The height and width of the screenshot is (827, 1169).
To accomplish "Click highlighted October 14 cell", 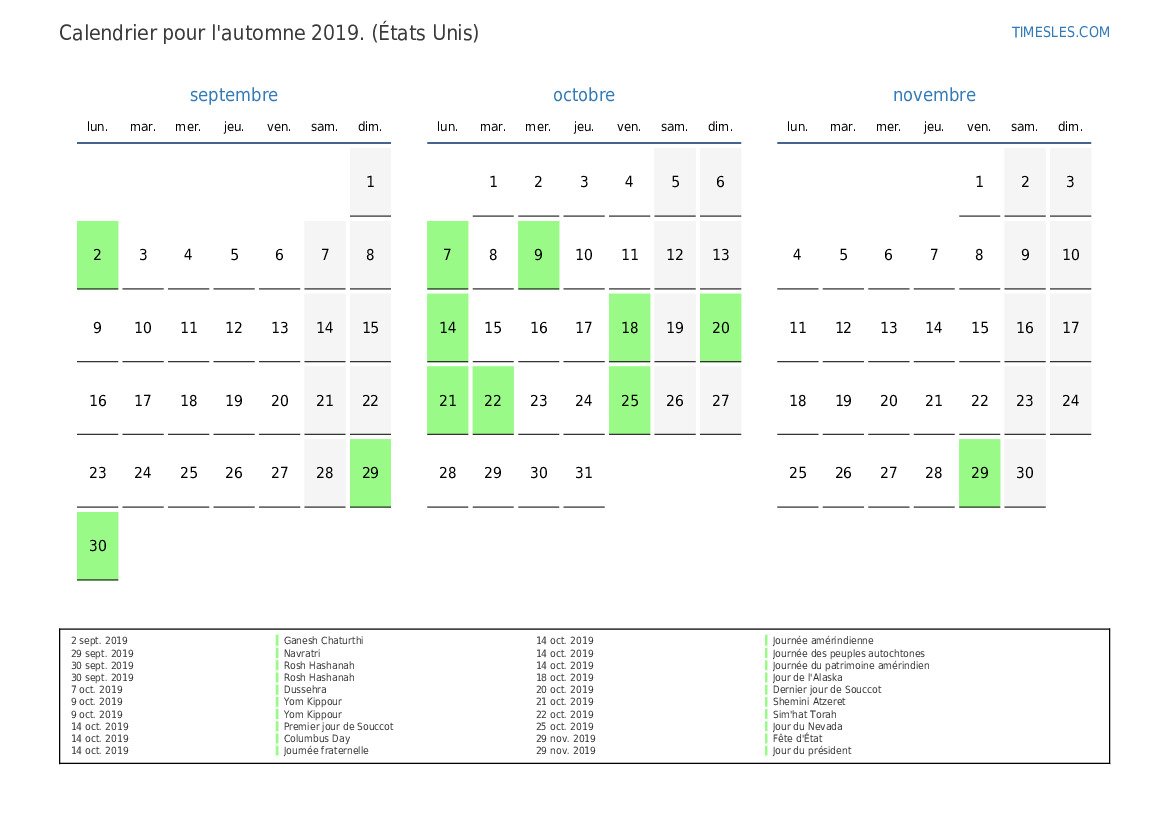I will click(x=447, y=327).
